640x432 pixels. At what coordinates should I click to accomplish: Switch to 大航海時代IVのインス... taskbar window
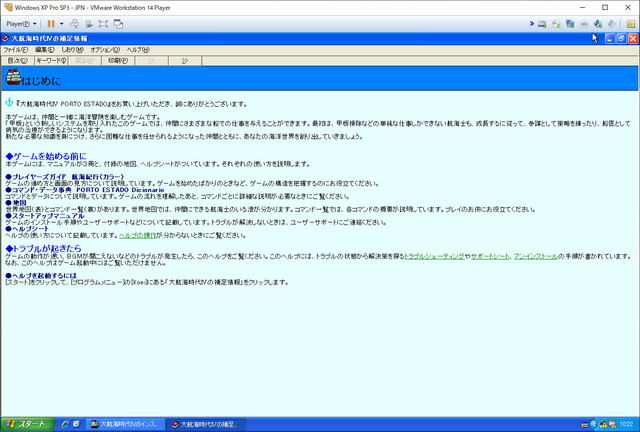coord(126,425)
